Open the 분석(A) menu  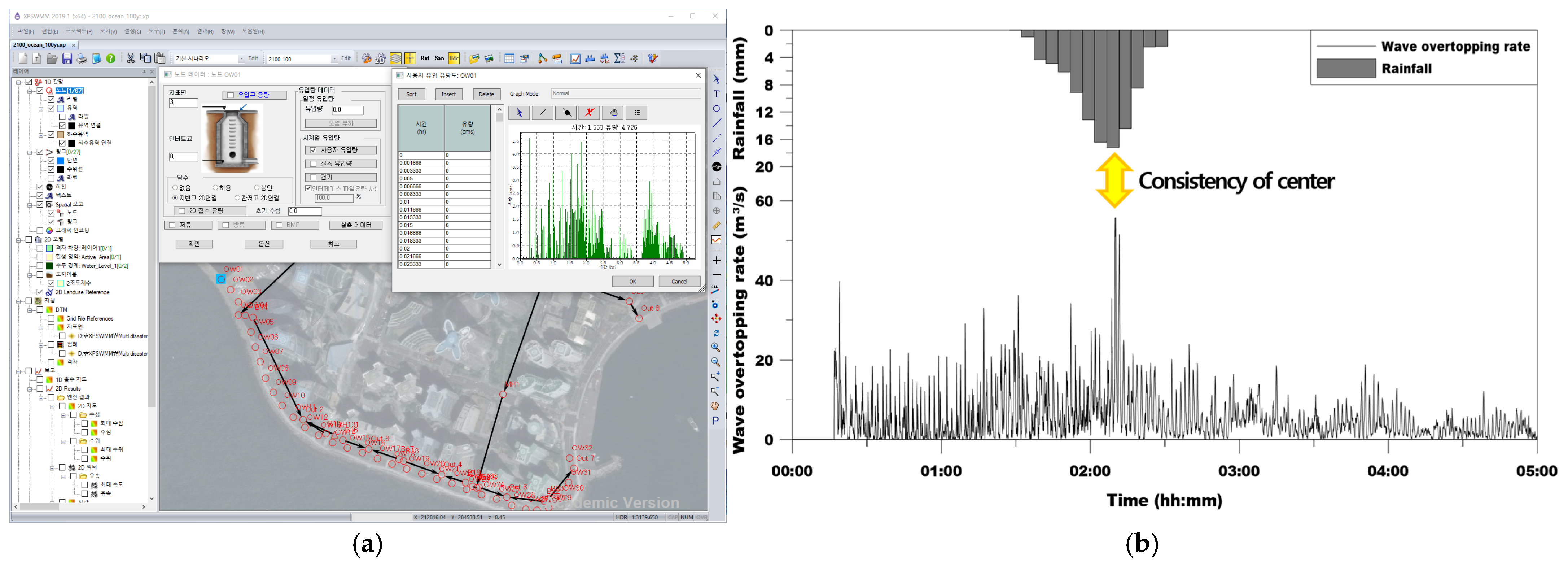point(180,31)
